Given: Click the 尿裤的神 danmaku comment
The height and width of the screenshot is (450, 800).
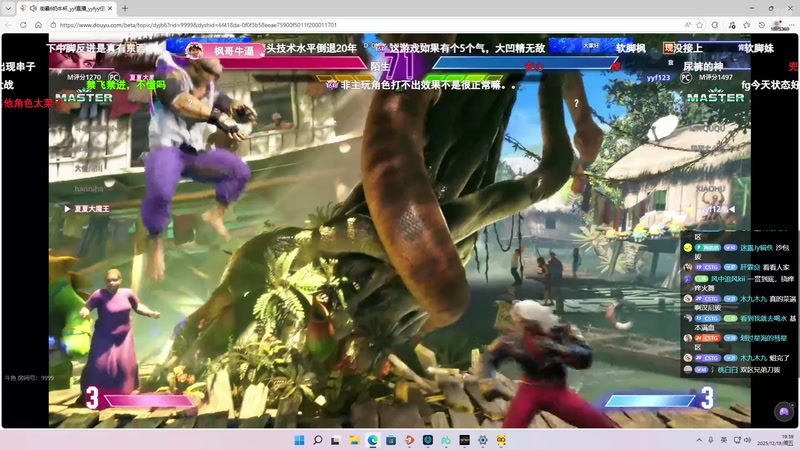Looking at the screenshot, I should tap(703, 66).
